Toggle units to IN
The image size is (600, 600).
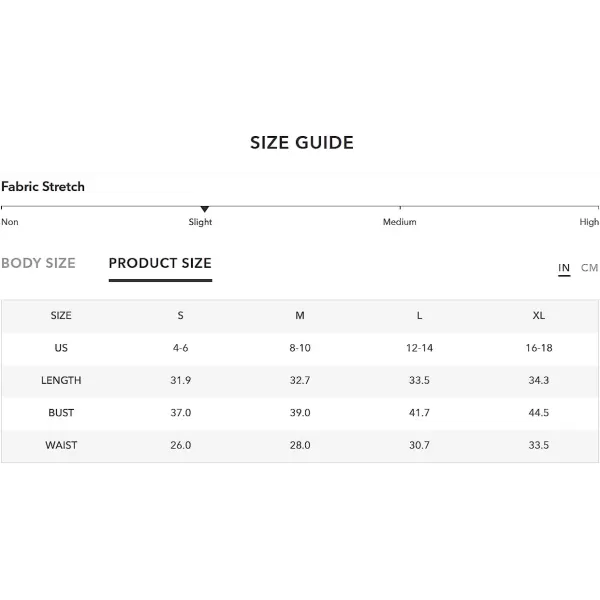(x=564, y=267)
